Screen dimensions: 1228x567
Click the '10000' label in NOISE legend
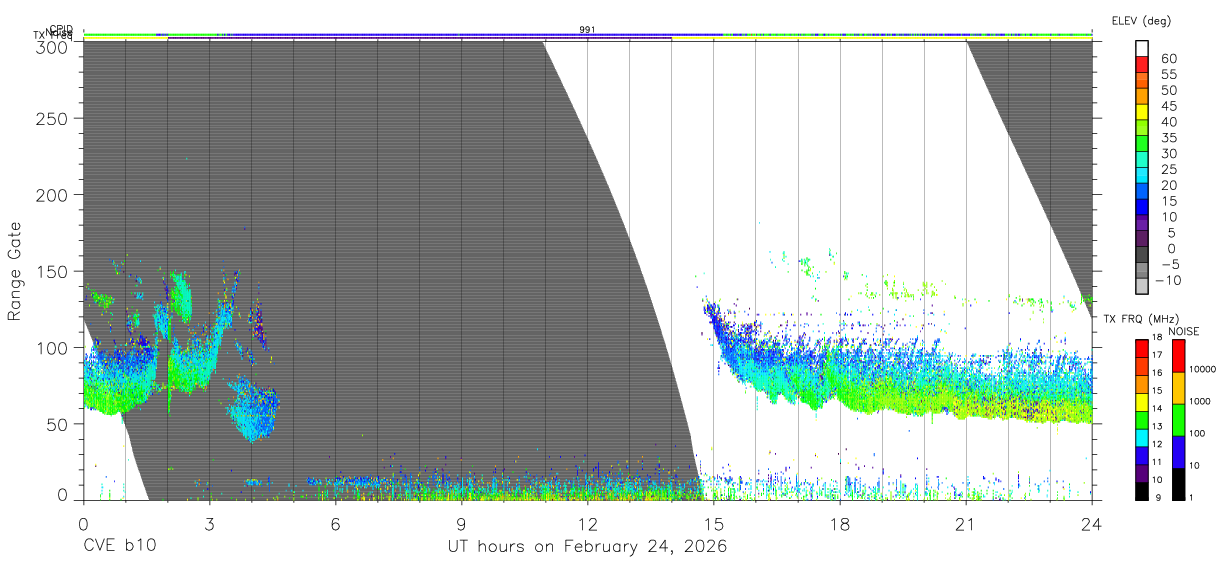[1203, 369]
